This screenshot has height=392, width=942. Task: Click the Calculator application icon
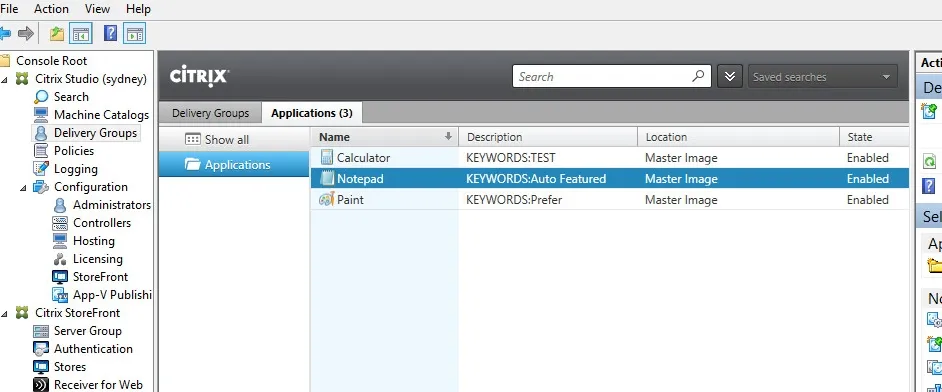click(x=326, y=158)
